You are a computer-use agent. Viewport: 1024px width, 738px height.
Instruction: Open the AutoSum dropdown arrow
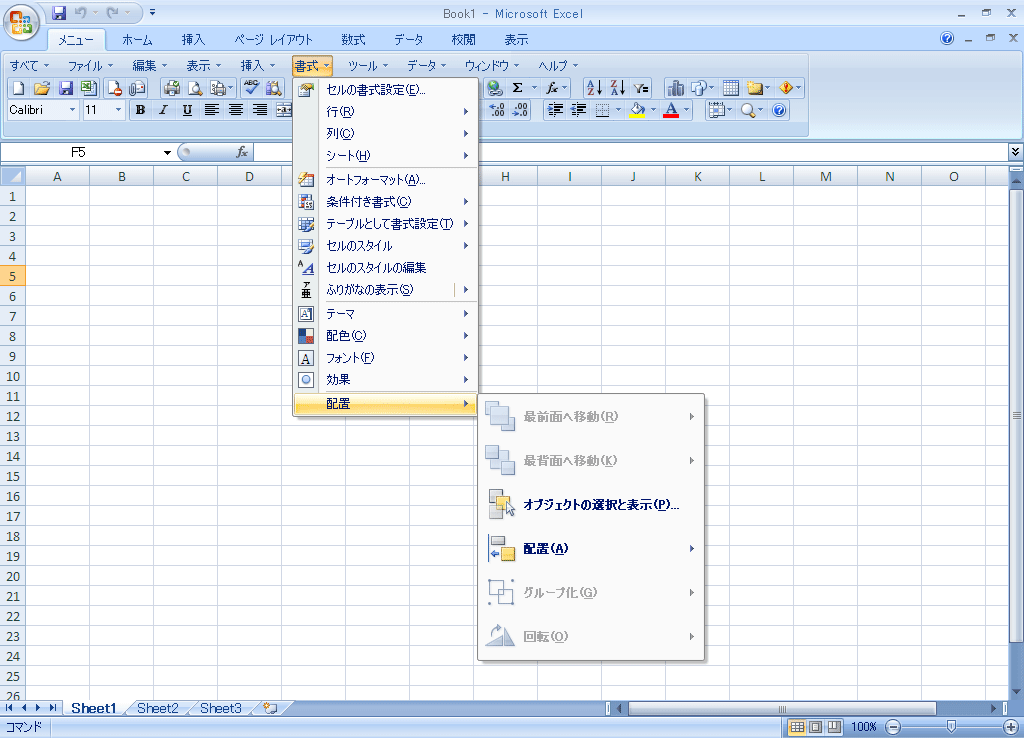[x=534, y=88]
